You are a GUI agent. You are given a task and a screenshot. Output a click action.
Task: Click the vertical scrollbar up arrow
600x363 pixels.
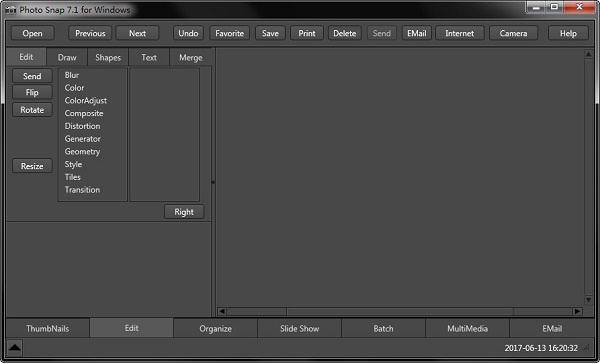coord(589,54)
